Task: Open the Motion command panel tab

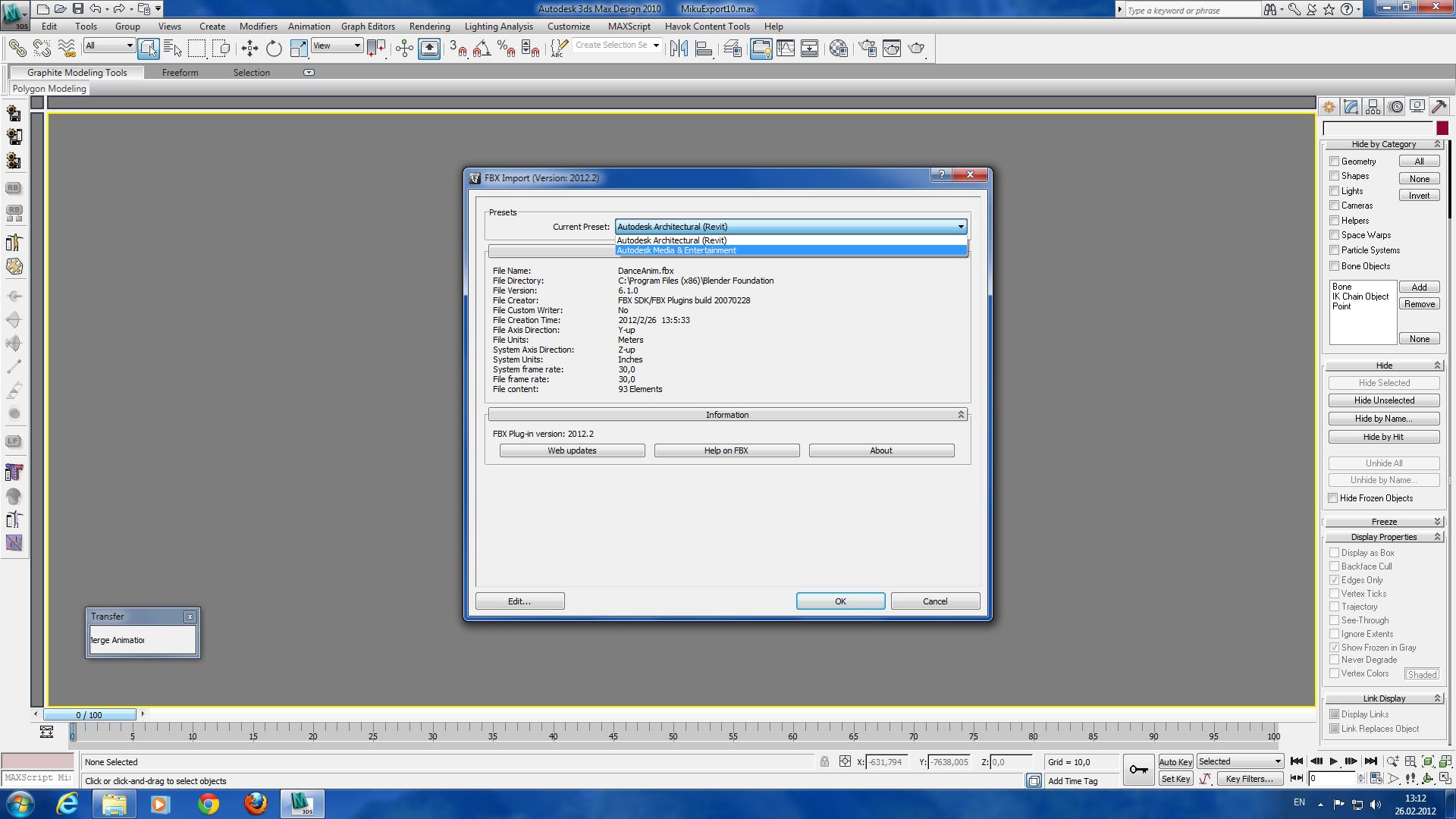Action: 1395,107
